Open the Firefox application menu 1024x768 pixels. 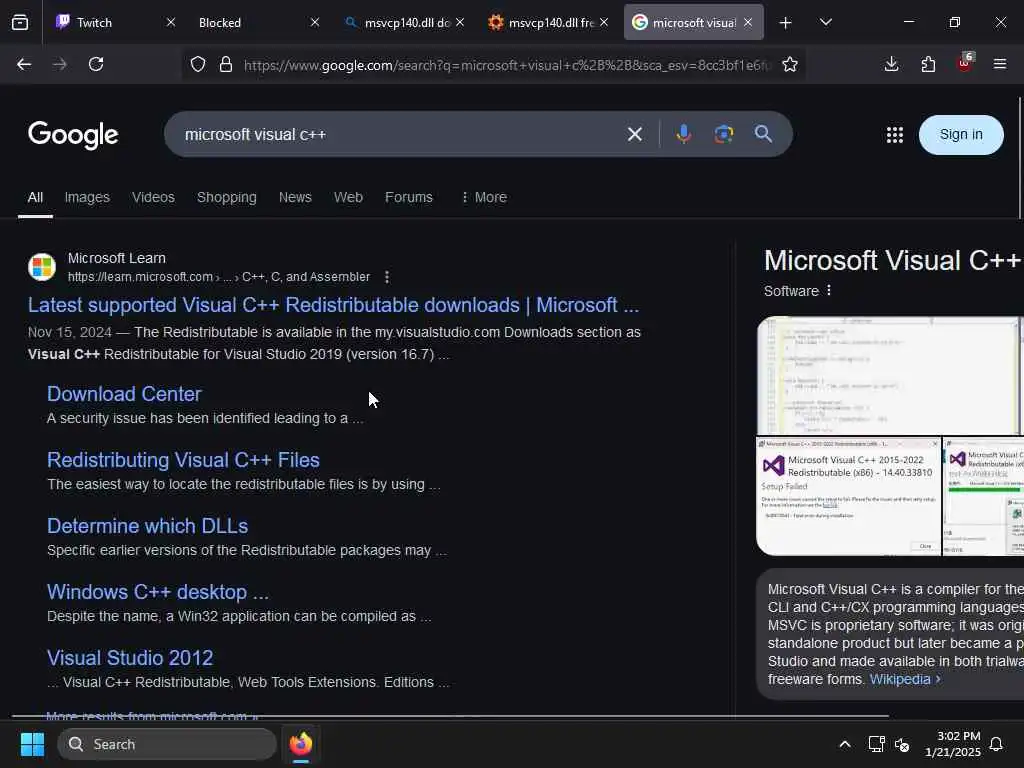tap(1000, 64)
